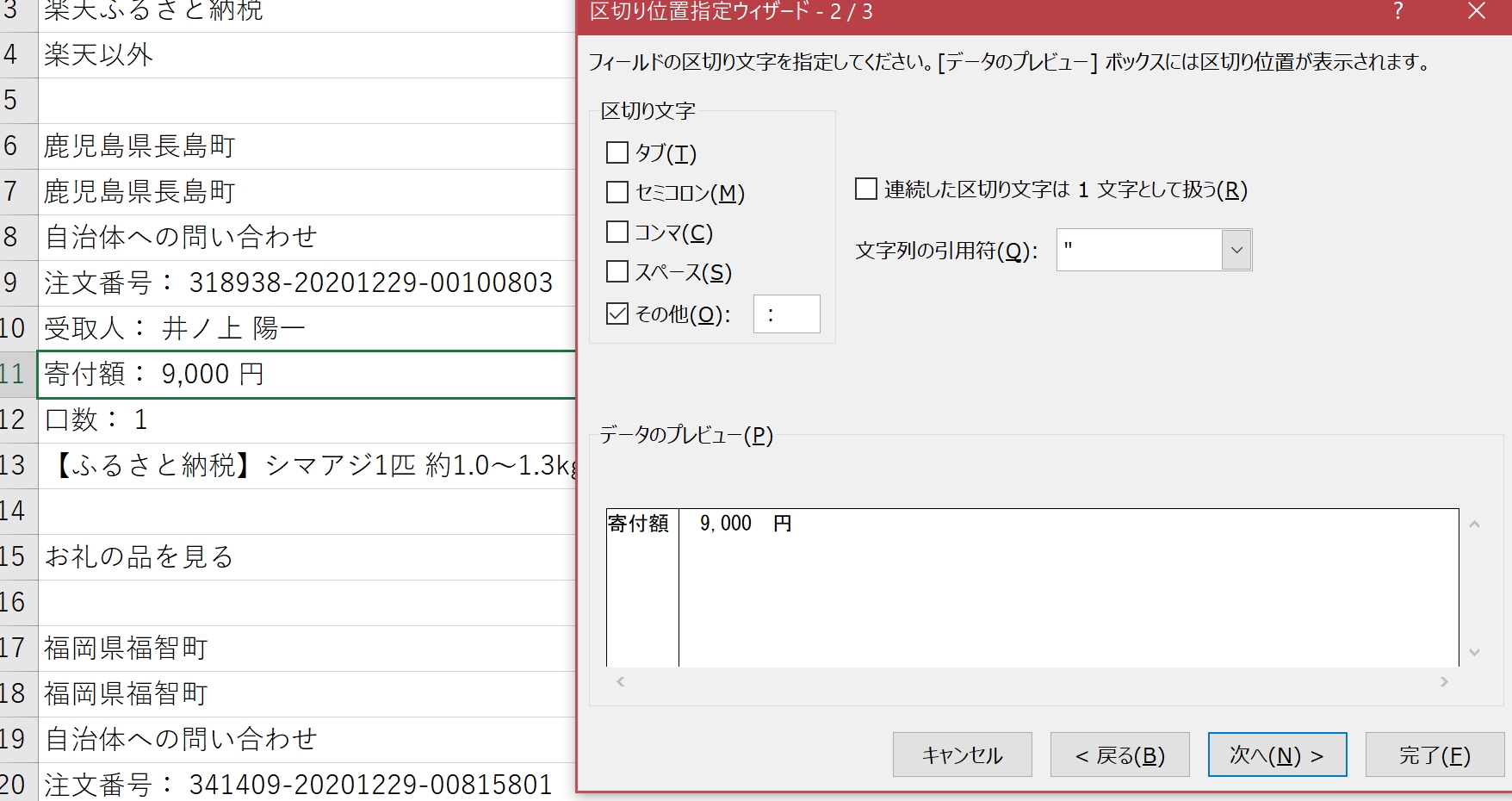1512x801 pixels.
Task: Select cell 鹿児島県長島町 in row 6
Action: pyautogui.click(x=307, y=146)
